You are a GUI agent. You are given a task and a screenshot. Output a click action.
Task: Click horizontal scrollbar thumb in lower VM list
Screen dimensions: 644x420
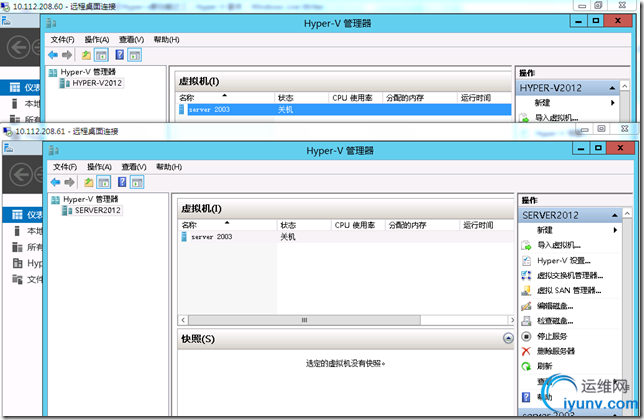(304, 320)
